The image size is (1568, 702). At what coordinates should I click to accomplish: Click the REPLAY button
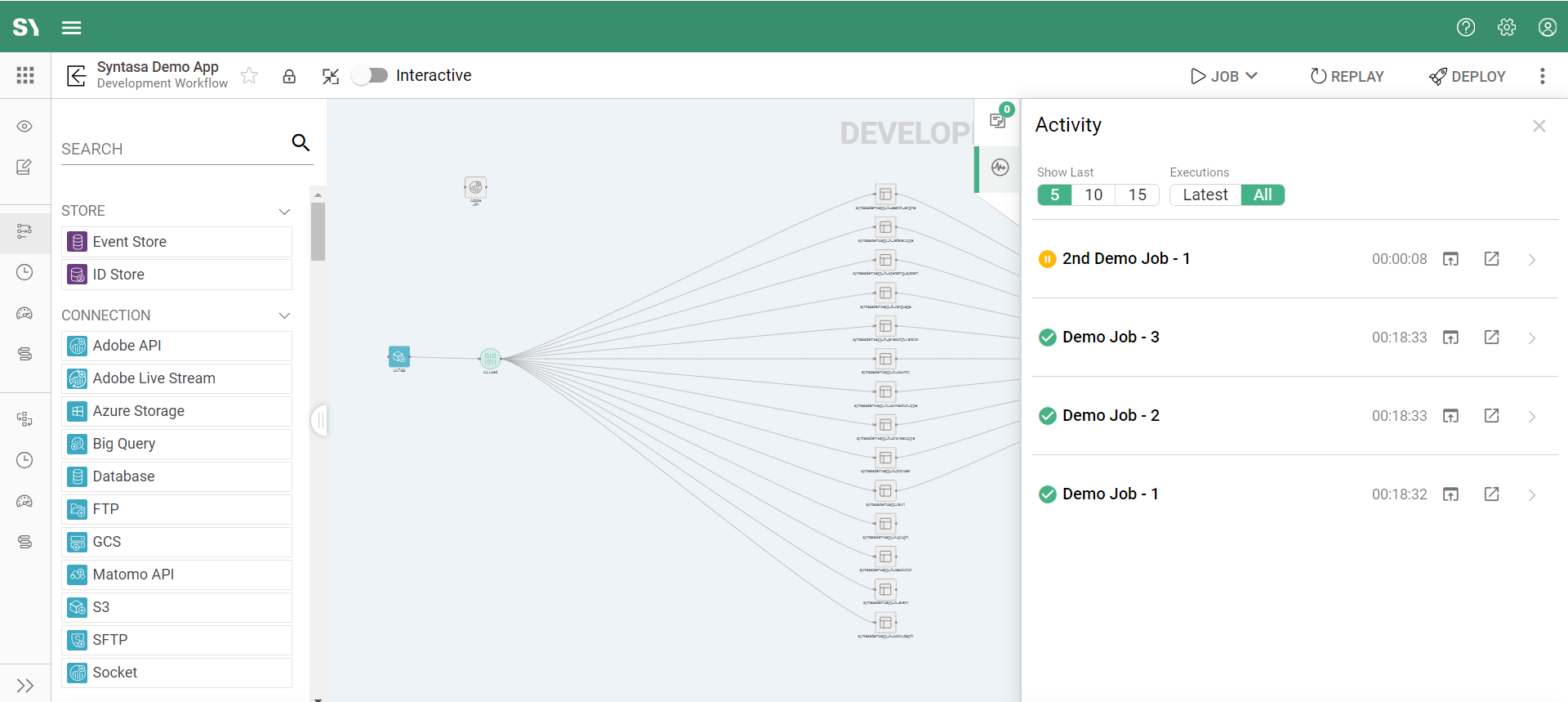coord(1347,76)
